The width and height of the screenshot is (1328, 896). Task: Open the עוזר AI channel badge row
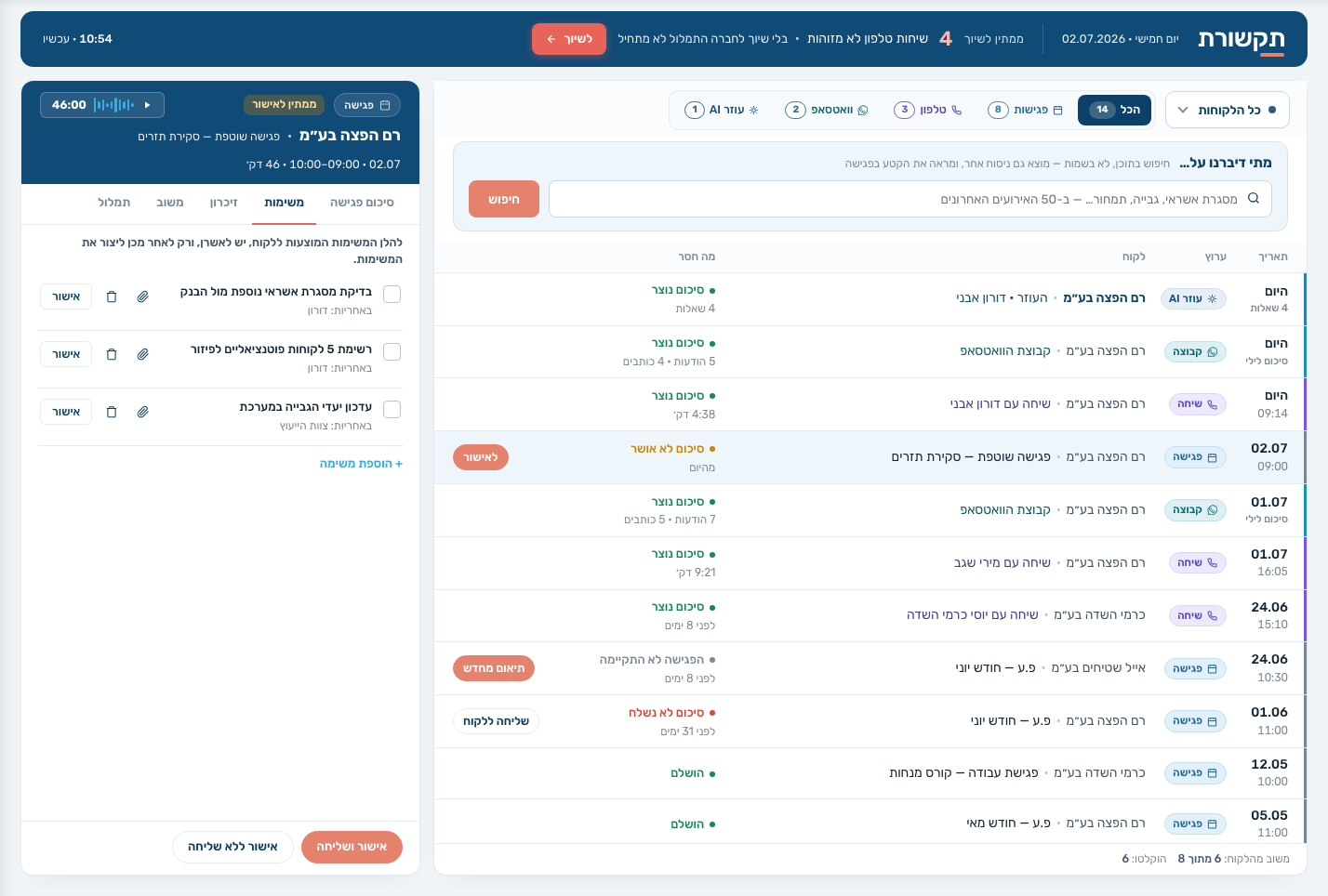1193,299
